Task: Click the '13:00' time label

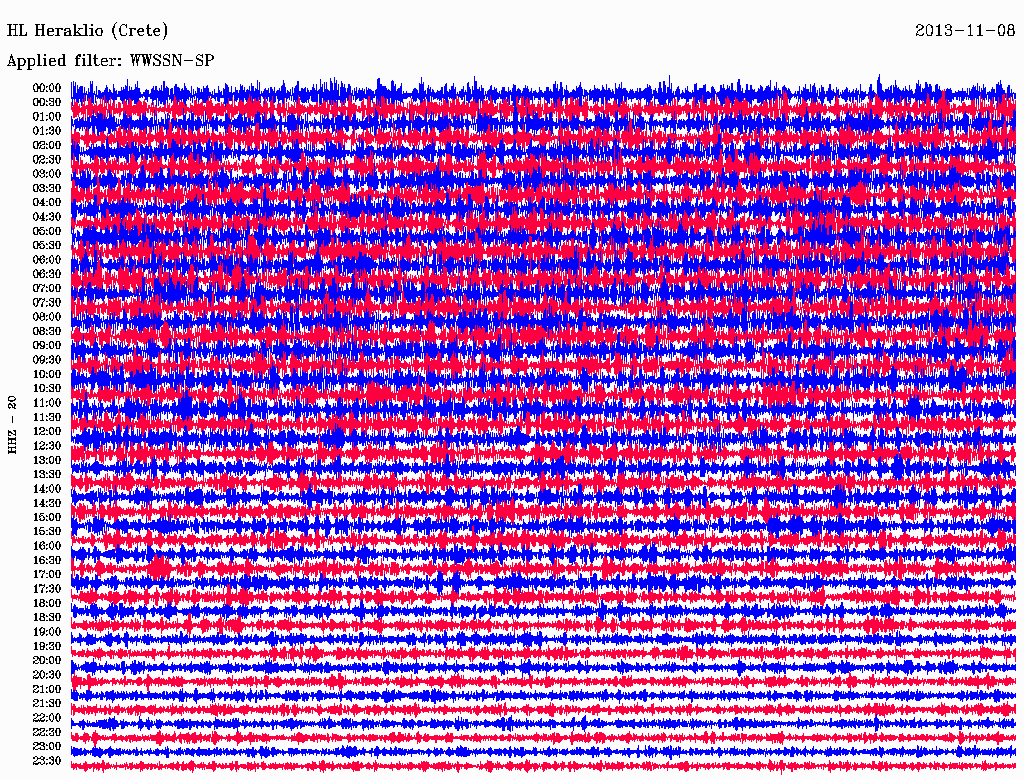Action: click(47, 460)
